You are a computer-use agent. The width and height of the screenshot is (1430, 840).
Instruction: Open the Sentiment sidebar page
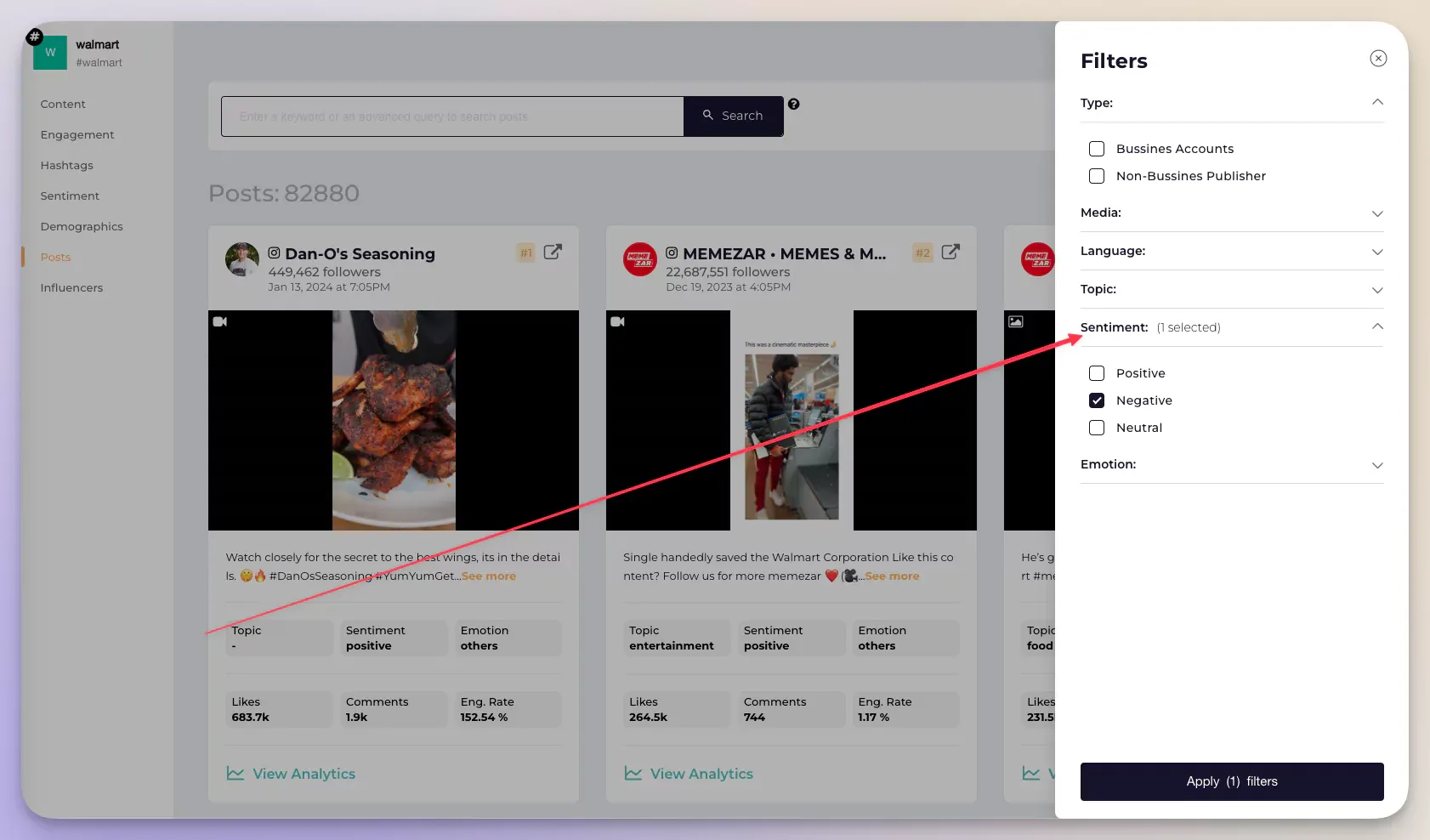pos(70,196)
